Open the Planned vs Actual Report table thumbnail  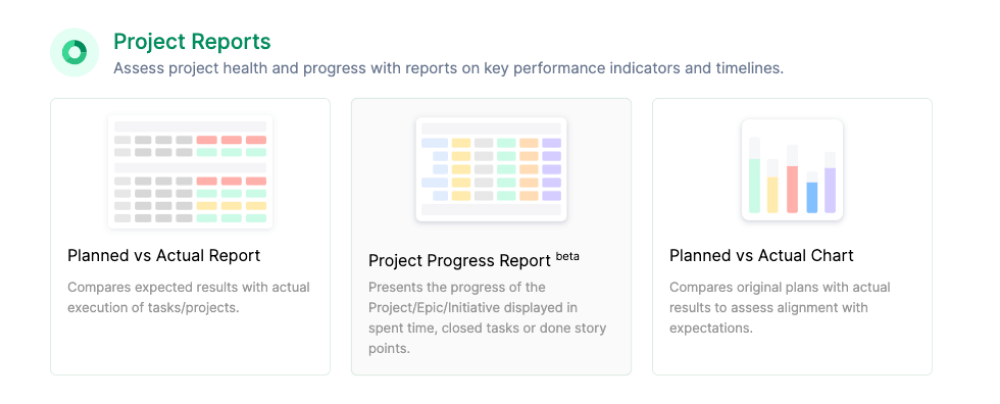coord(190,171)
